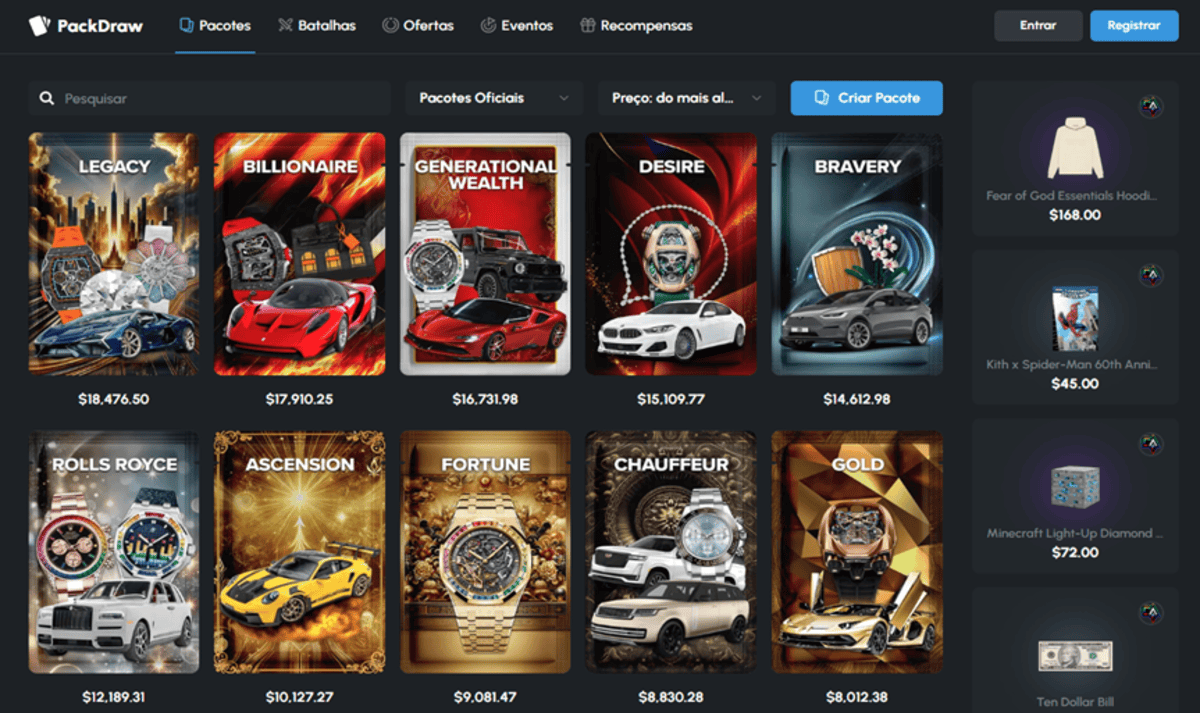Open the Preço sort order dropdown
Viewport: 1200px width, 713px height.
pyautogui.click(x=687, y=98)
